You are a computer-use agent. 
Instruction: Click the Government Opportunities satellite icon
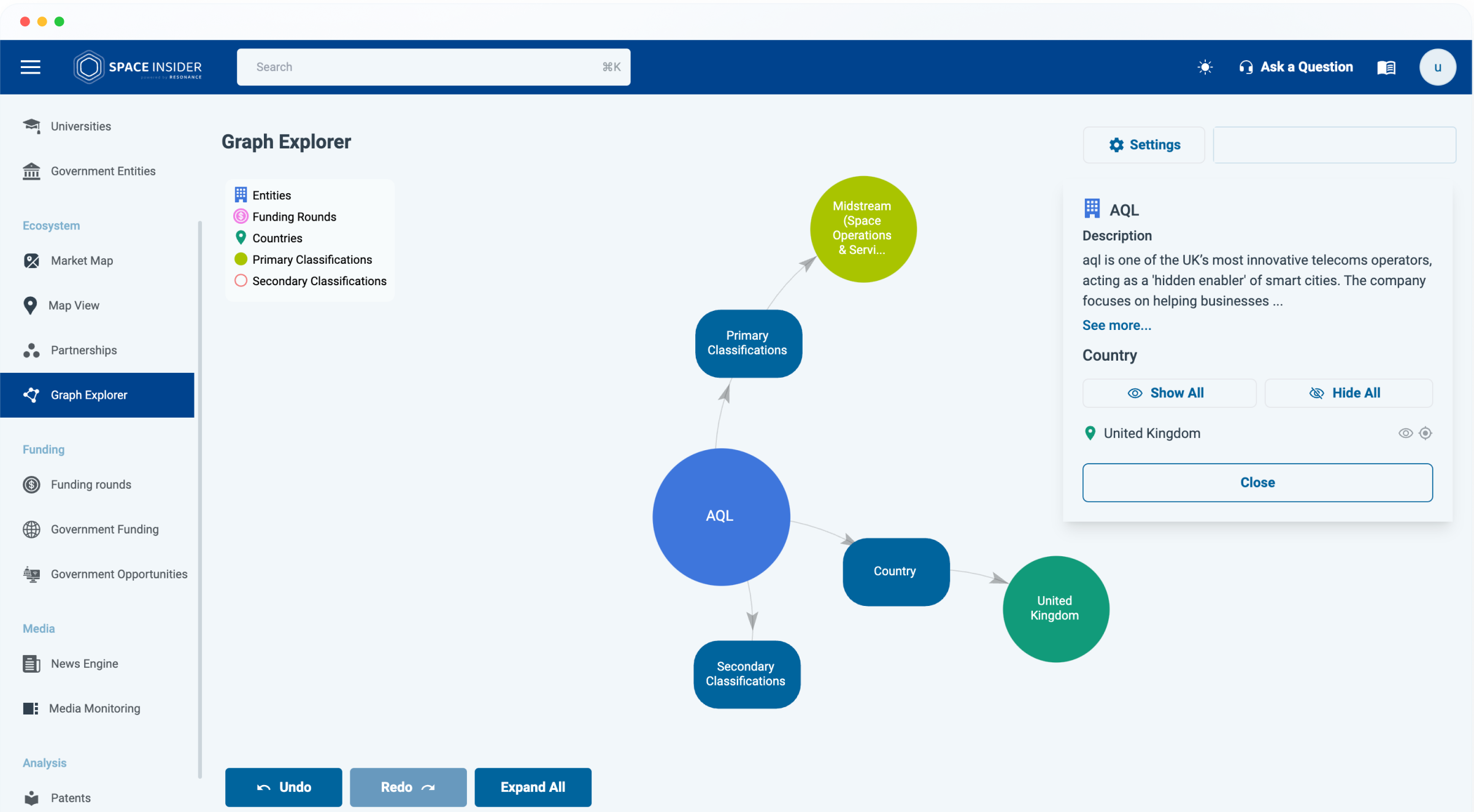click(x=31, y=574)
